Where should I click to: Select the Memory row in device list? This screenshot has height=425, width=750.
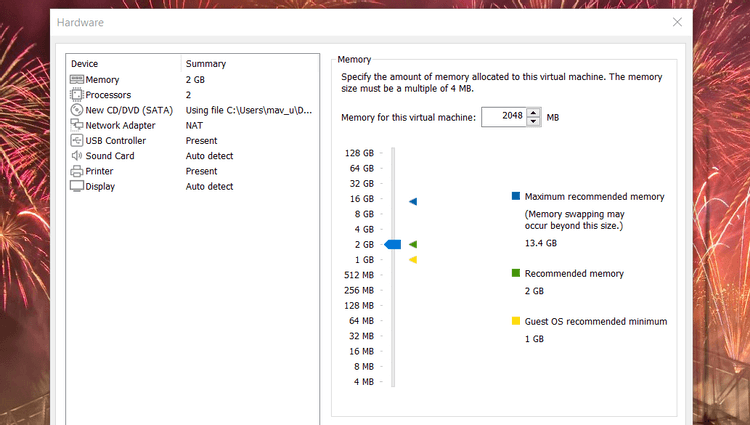point(192,79)
